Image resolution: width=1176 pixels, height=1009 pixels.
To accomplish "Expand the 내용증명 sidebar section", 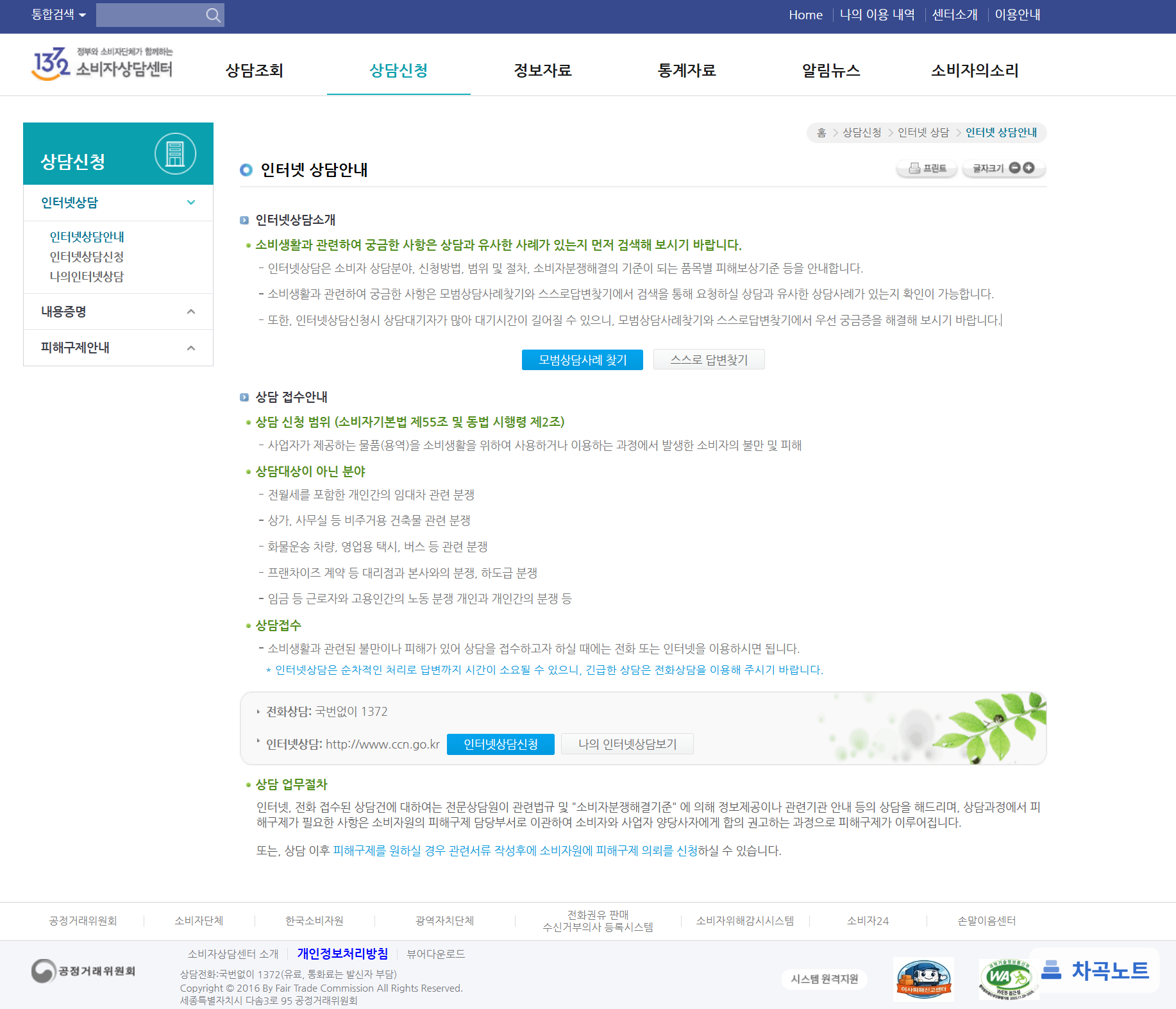I will tap(118, 312).
